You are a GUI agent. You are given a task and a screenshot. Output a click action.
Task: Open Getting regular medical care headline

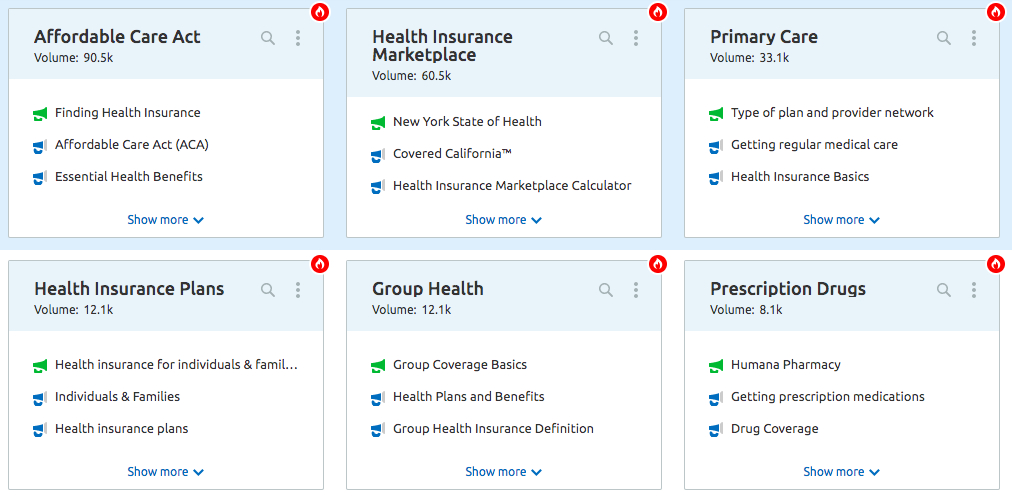pyautogui.click(x=814, y=145)
